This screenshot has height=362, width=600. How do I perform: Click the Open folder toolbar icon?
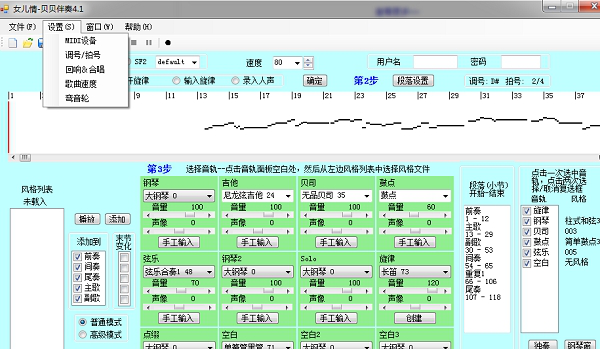pyautogui.click(x=28, y=43)
